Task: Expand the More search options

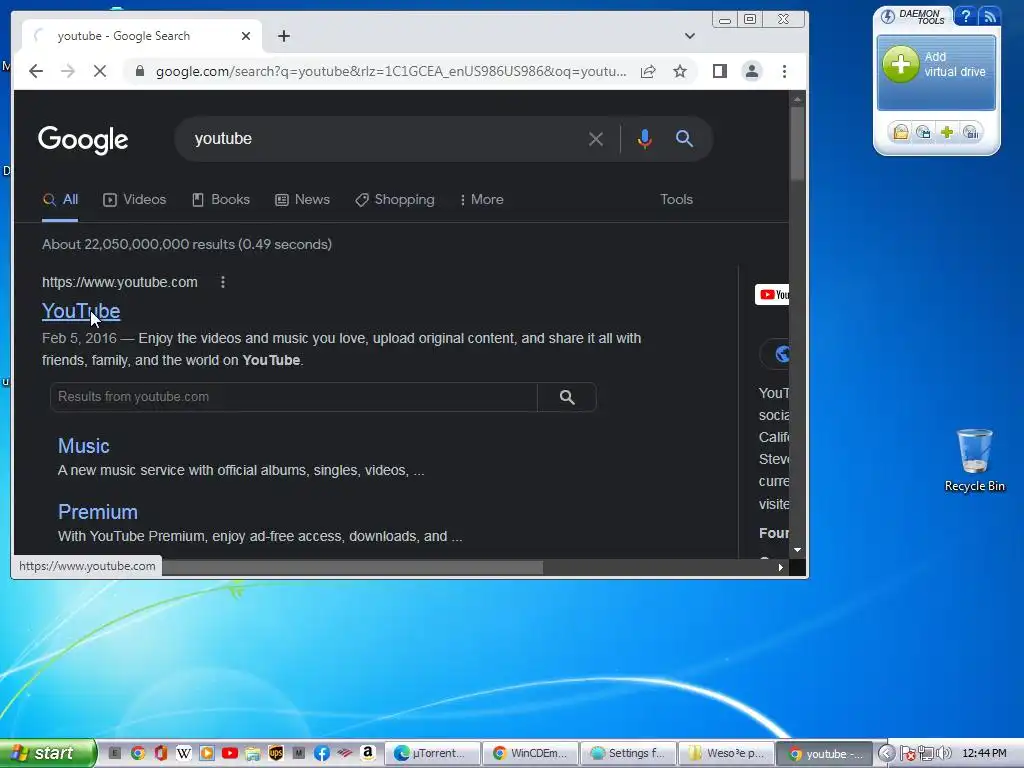Action: click(481, 200)
